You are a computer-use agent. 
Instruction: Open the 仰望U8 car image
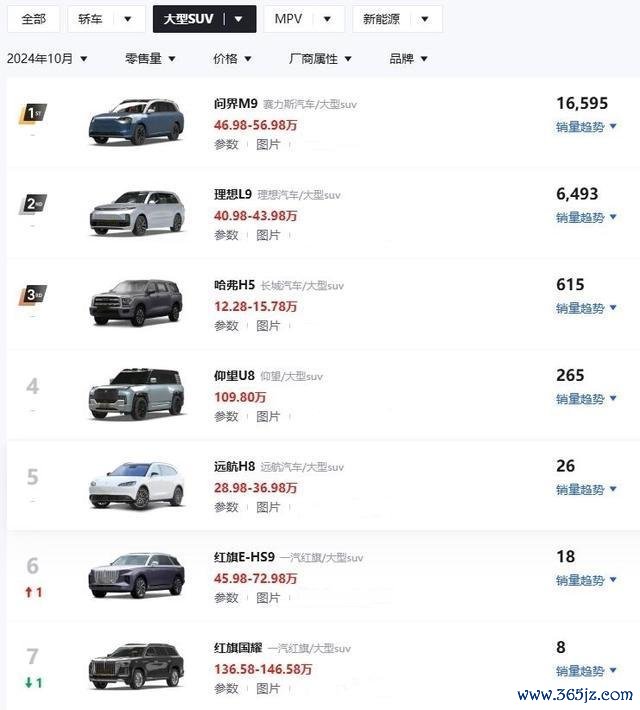click(136, 394)
